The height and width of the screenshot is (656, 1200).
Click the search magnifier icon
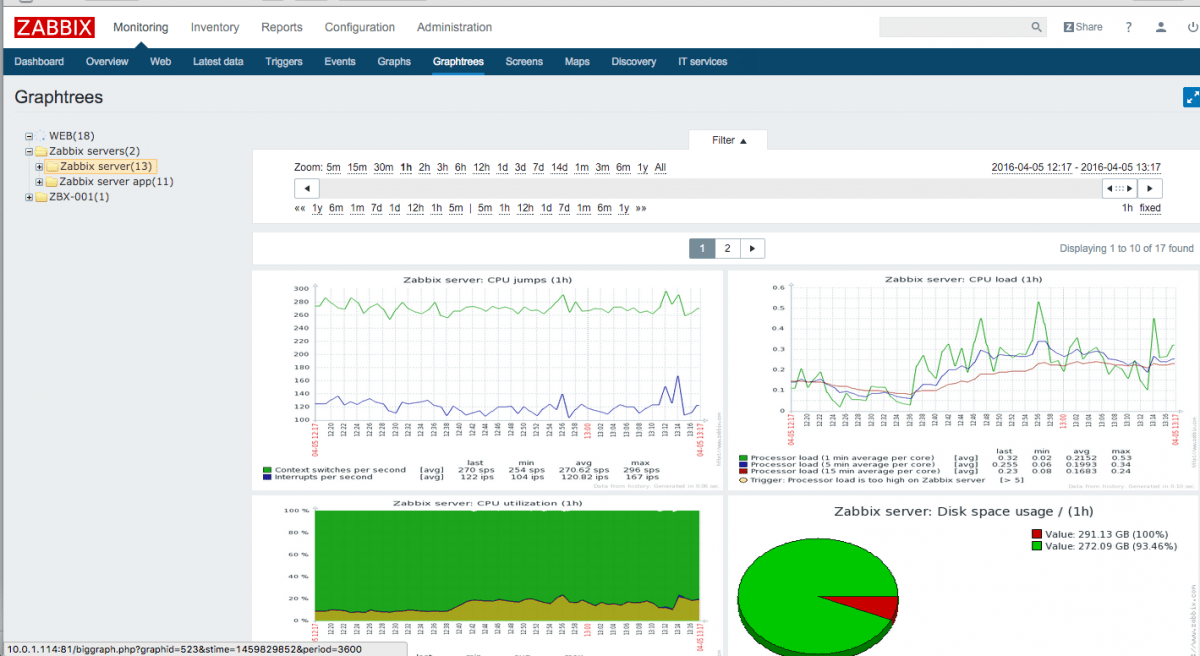tap(1036, 26)
